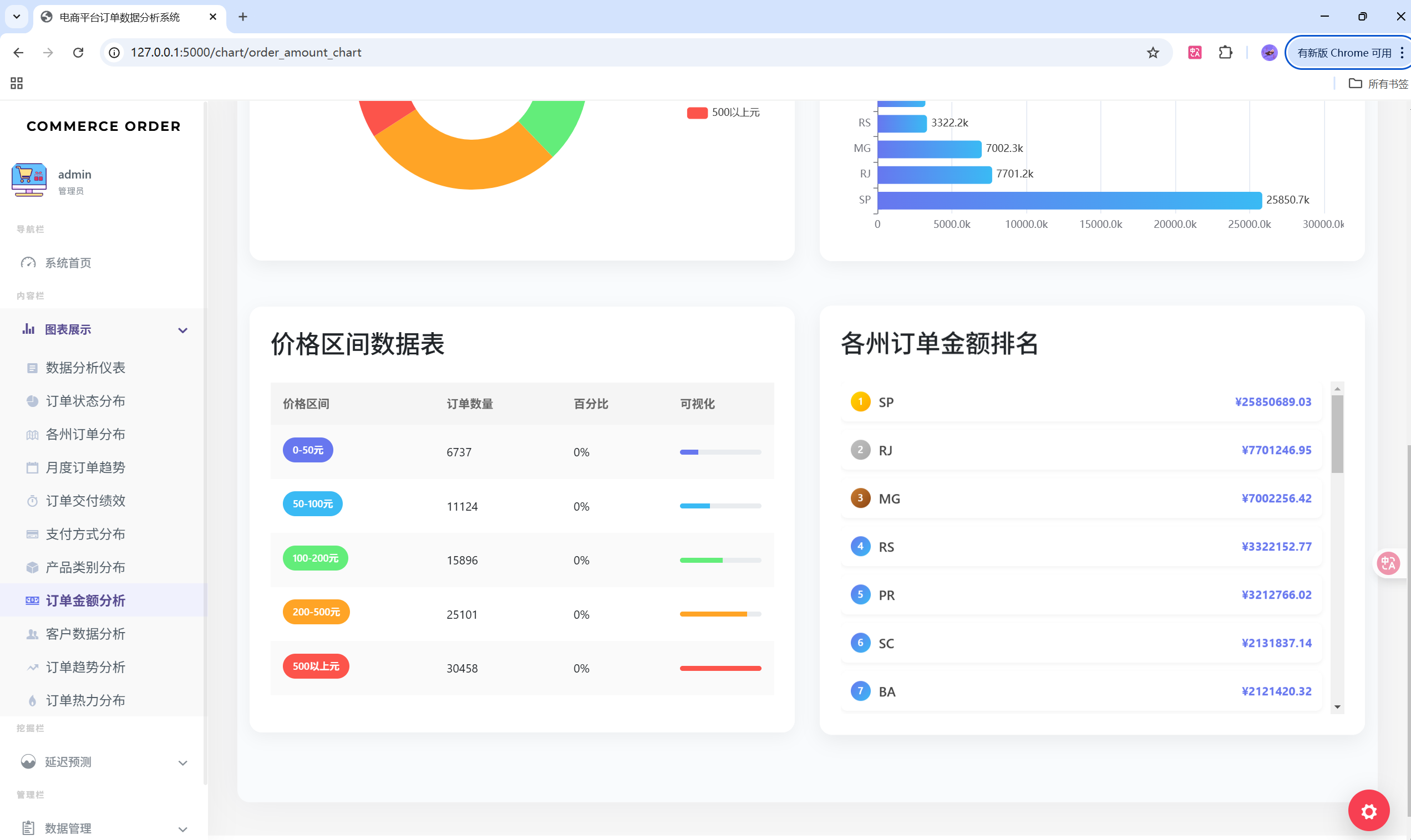This screenshot has width=1411, height=840.
Task: Go to 客户数据分析 page
Action: 85,634
